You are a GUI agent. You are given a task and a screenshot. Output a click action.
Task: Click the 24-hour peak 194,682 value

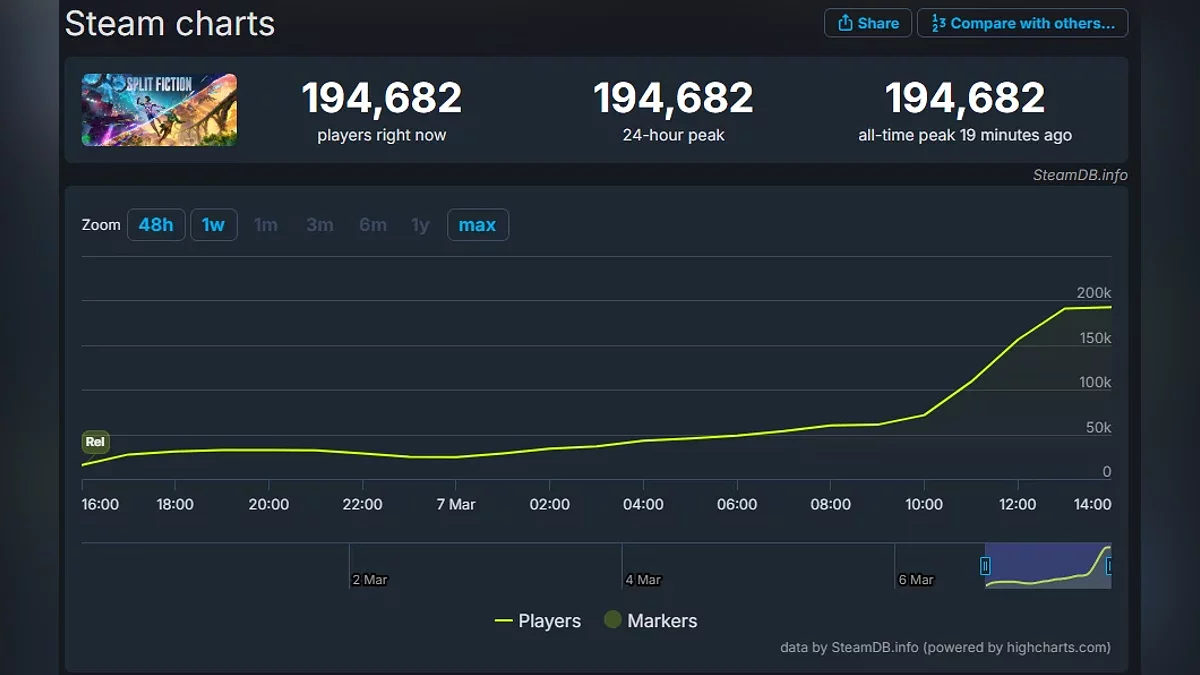pyautogui.click(x=673, y=98)
